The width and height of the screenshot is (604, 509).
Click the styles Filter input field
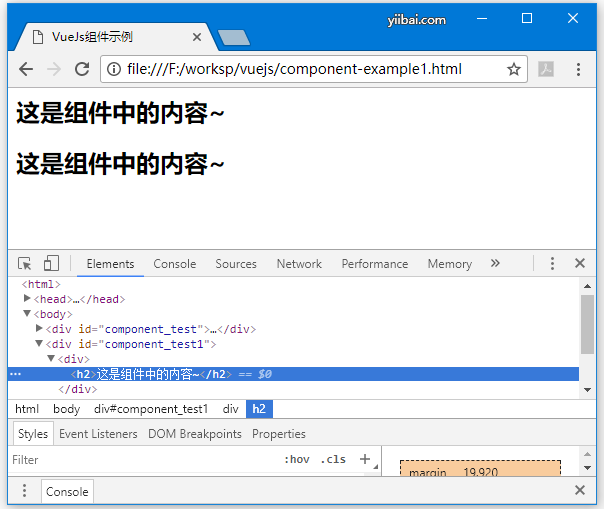140,460
